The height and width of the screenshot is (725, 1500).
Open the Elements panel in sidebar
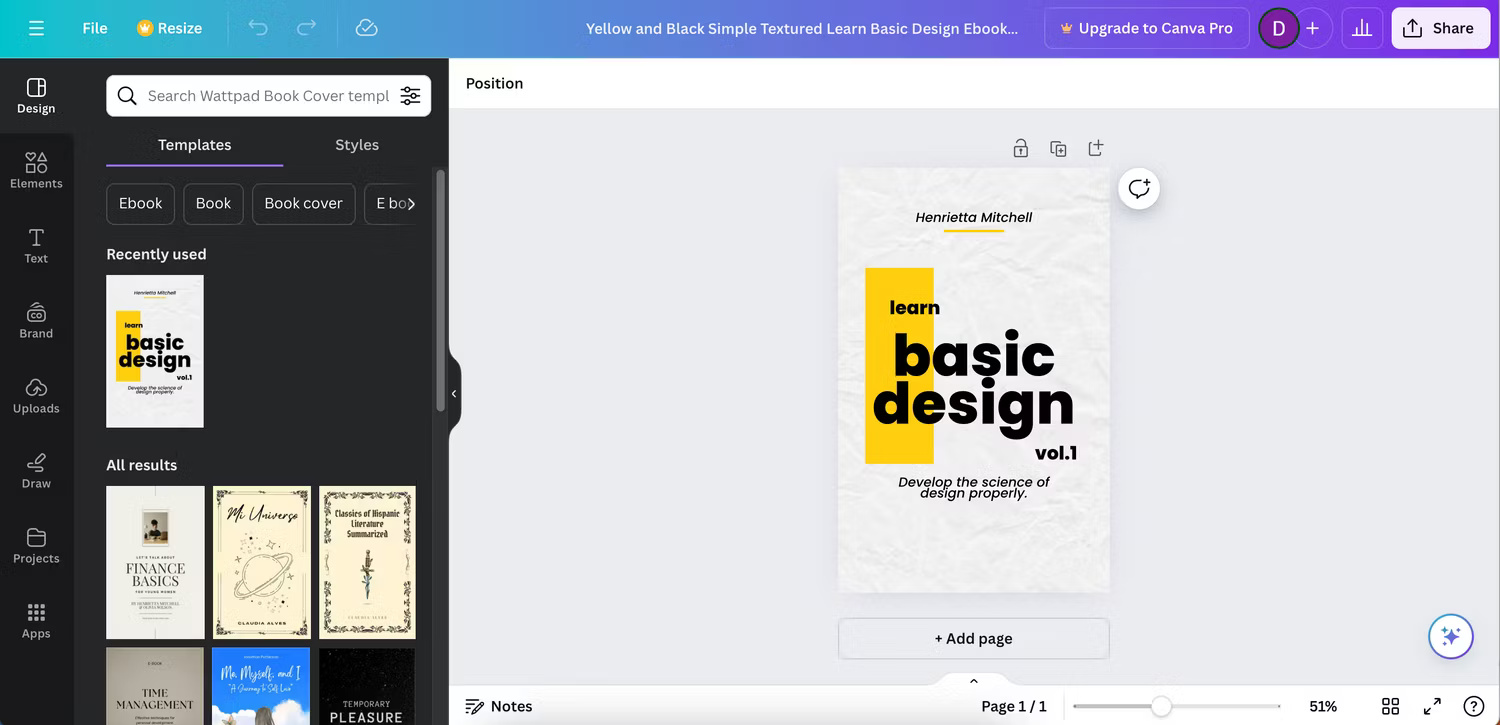pyautogui.click(x=36, y=169)
